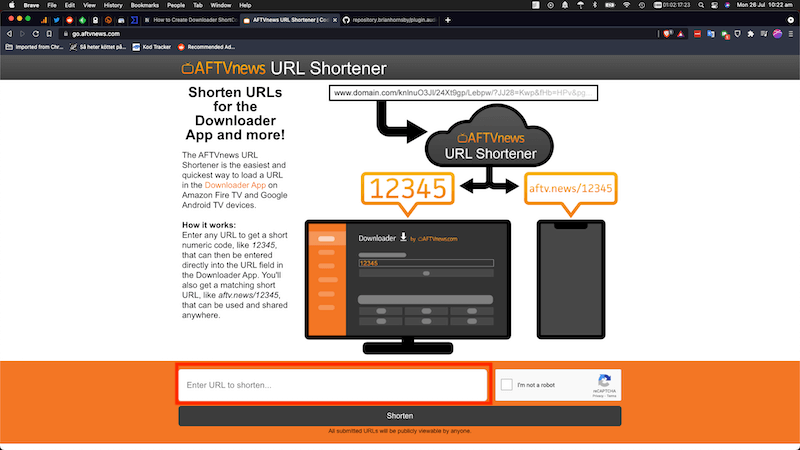Open the pinned orange circle tab
The height and width of the screenshot is (450, 800).
(108, 20)
